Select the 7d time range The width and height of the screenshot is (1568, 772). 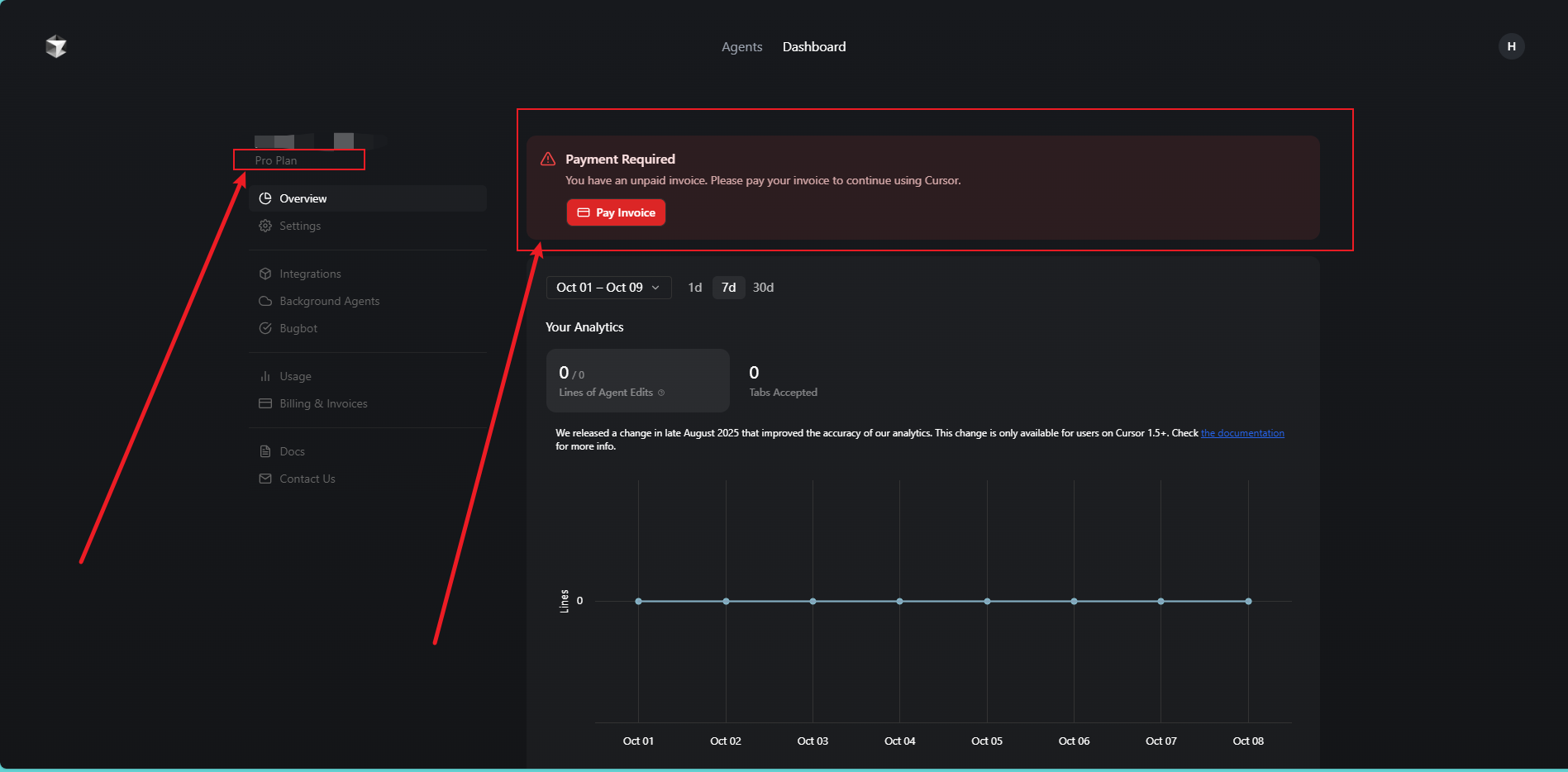tap(728, 288)
